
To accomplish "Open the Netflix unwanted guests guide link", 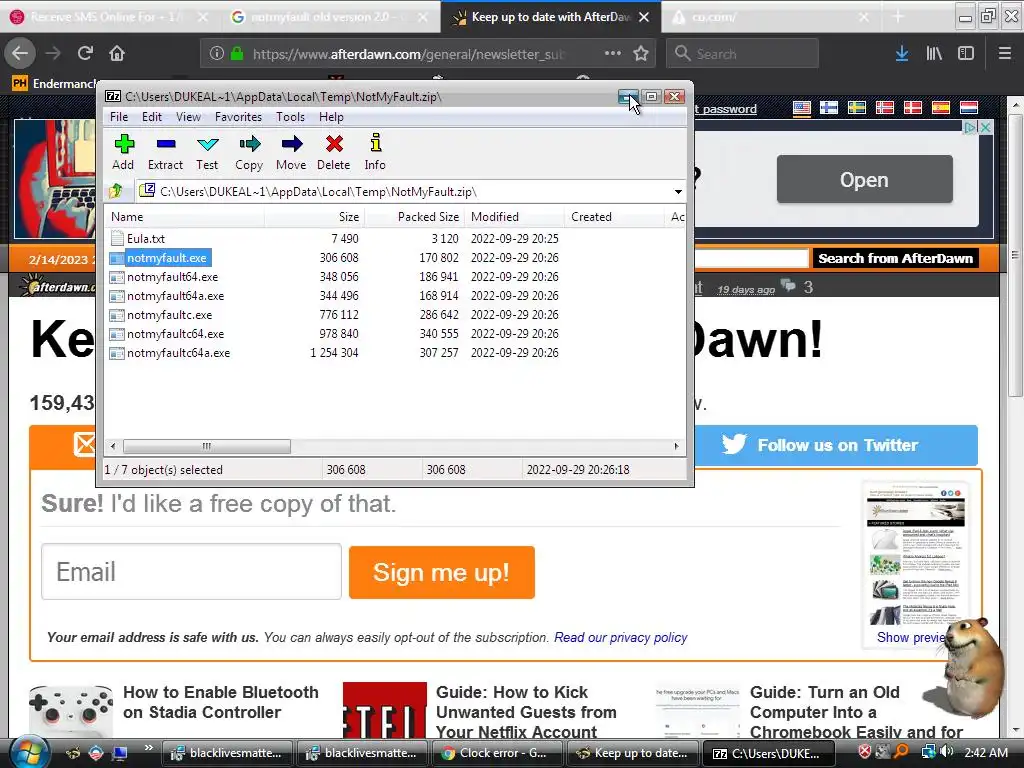I will [x=526, y=712].
